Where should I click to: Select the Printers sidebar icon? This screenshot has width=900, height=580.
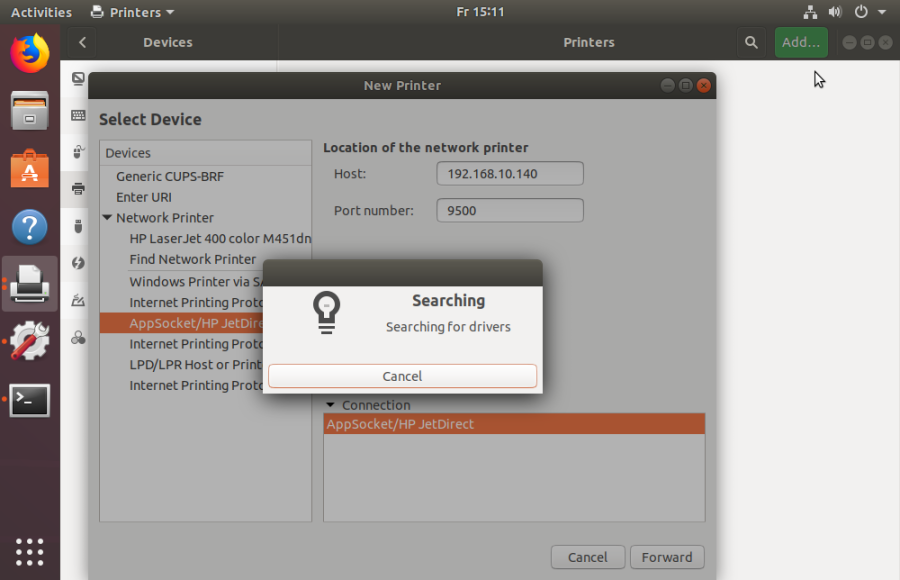(x=77, y=189)
